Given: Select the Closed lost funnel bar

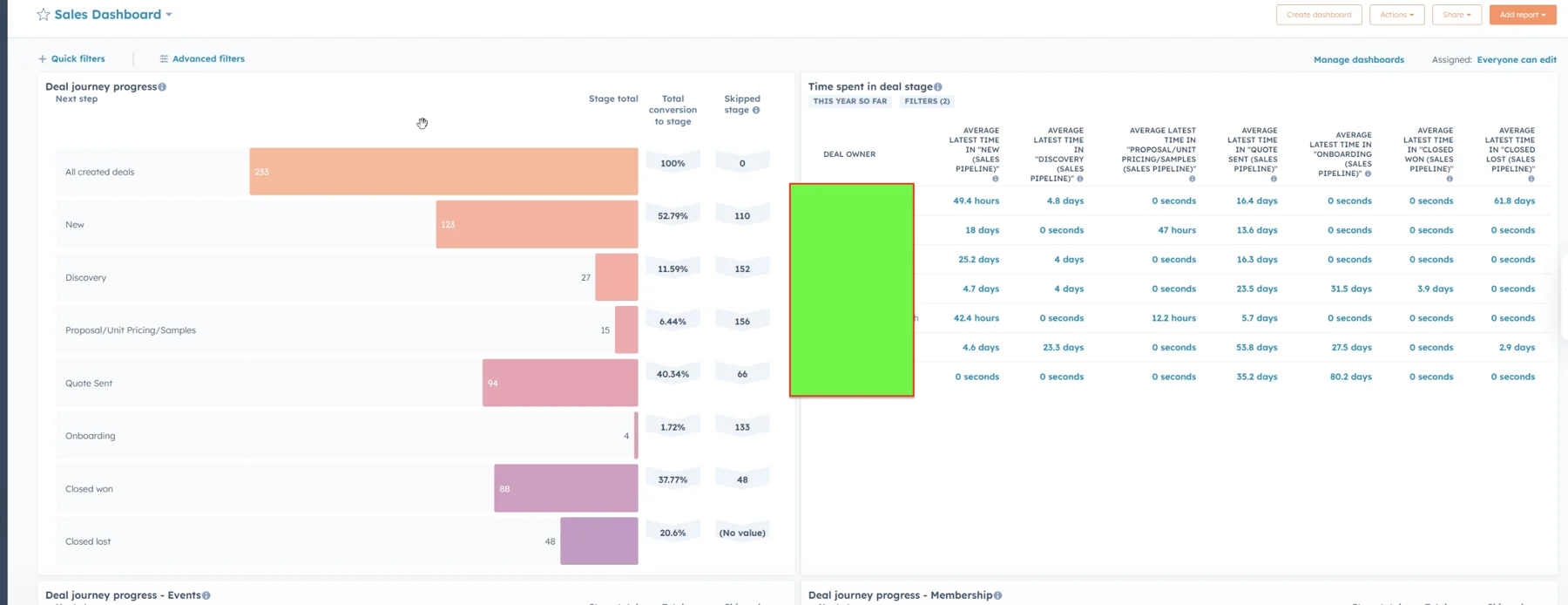Looking at the screenshot, I should pyautogui.click(x=599, y=540).
